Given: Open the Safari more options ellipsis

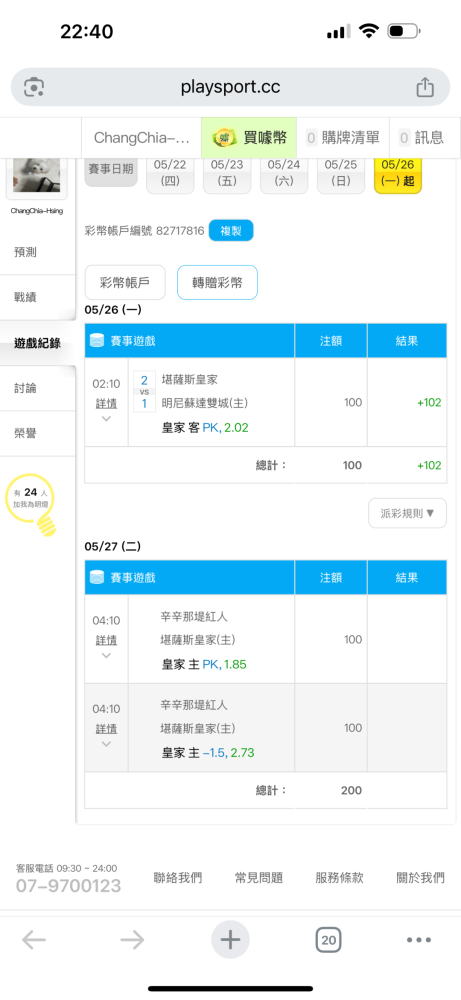Looking at the screenshot, I should pos(419,939).
